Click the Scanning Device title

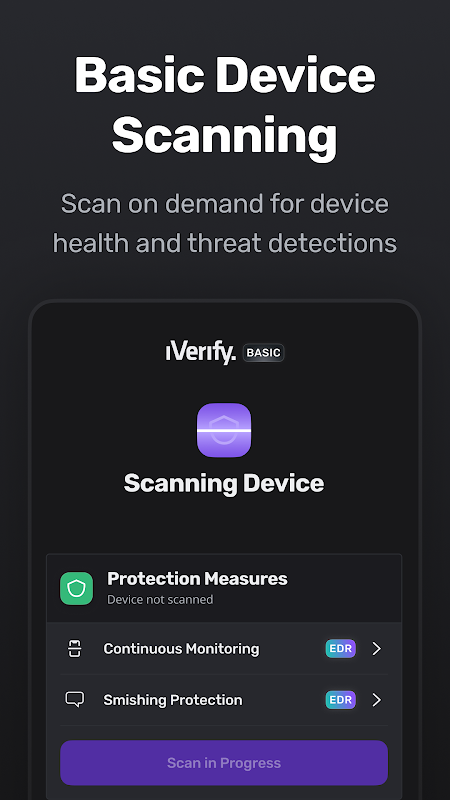pyautogui.click(x=224, y=483)
